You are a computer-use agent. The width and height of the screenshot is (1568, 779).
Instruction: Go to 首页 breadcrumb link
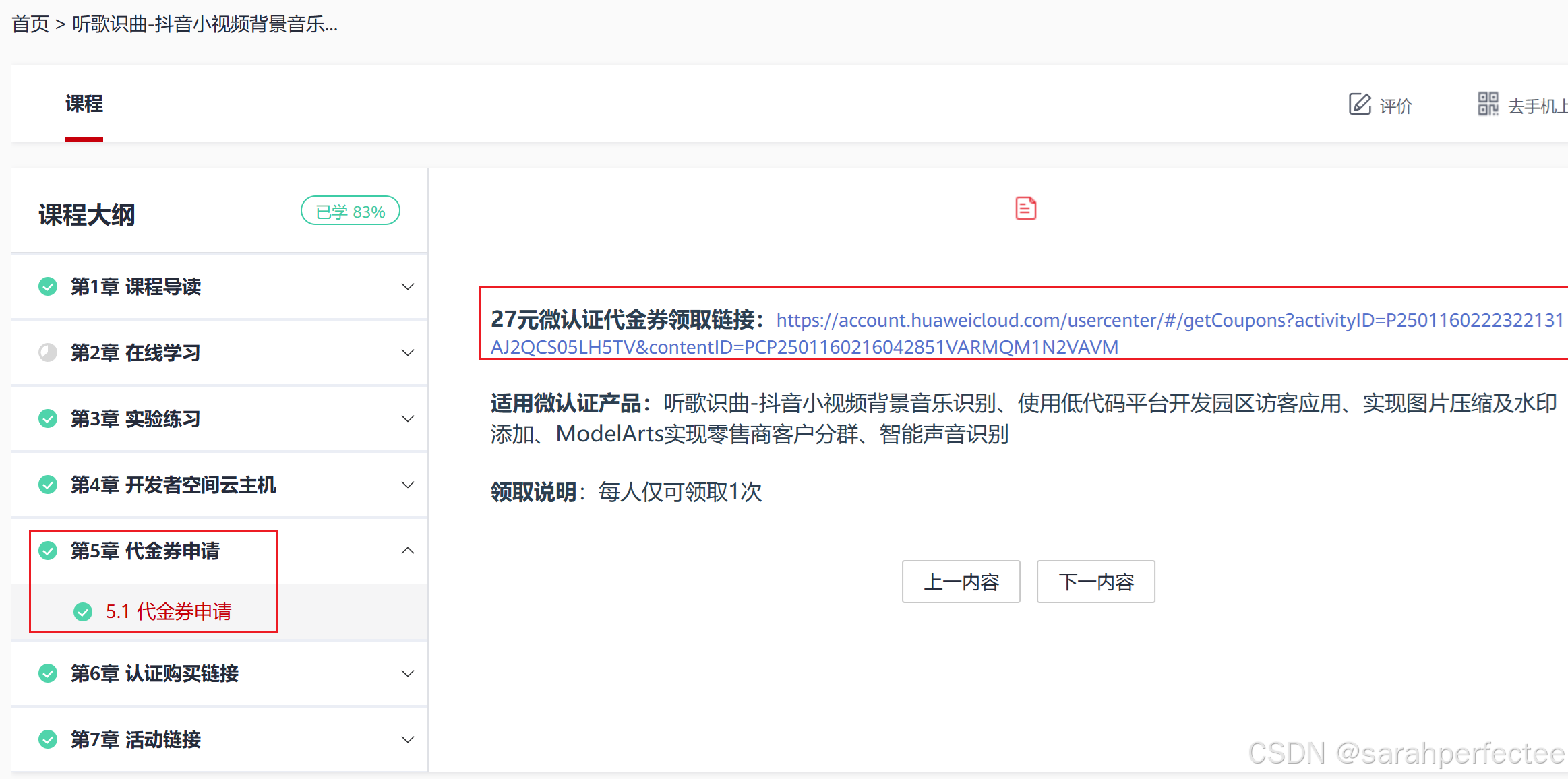pos(30,24)
